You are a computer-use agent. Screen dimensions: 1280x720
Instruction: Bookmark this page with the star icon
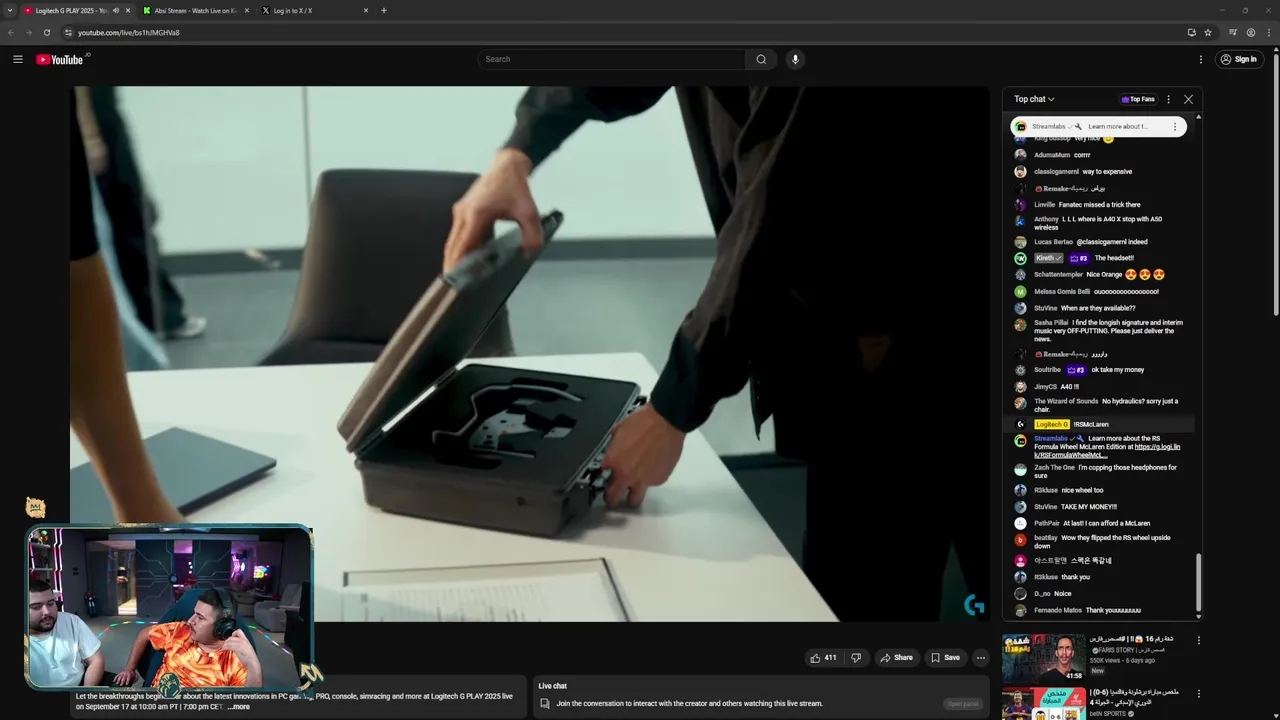pos(1208,32)
